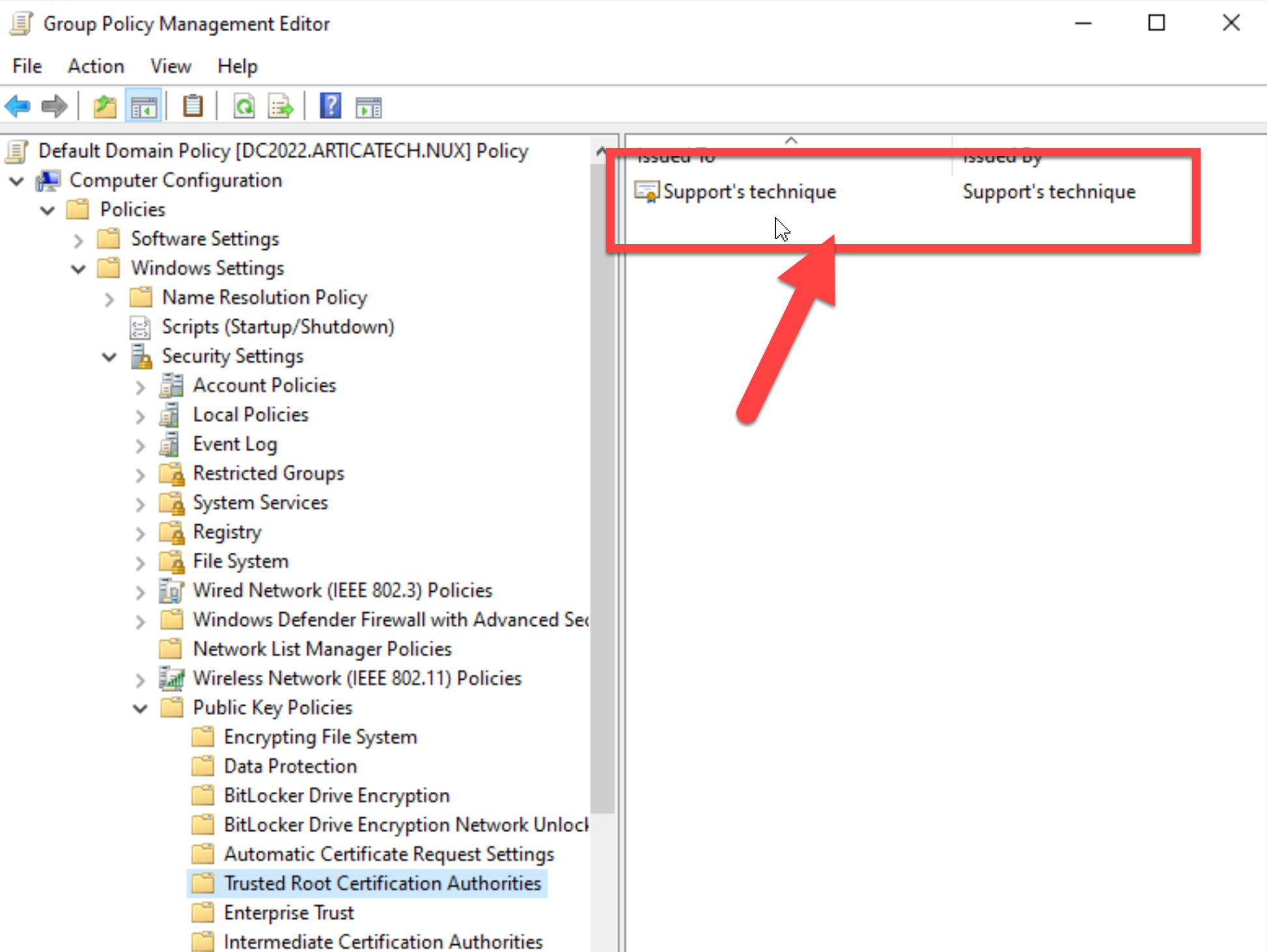Collapse the Public Key Policies node

coord(140,708)
